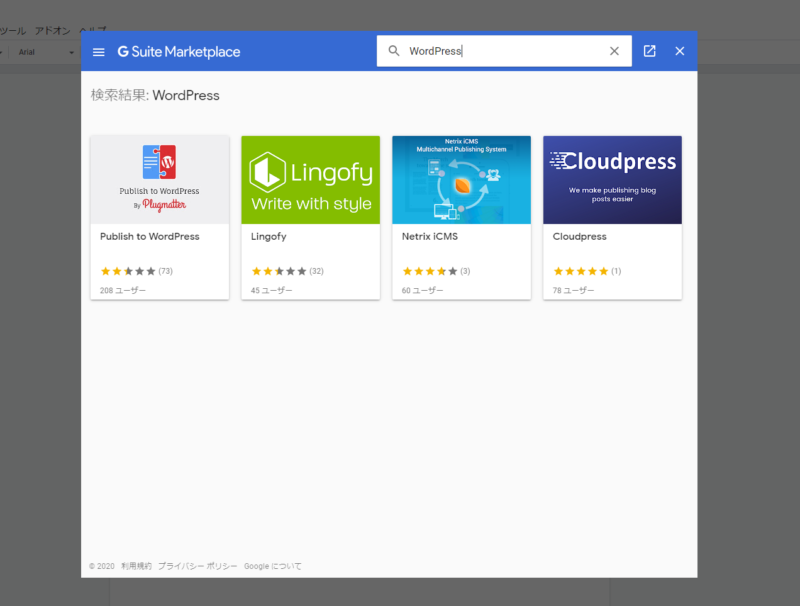Open the Cloudpress thumbnail image
The width and height of the screenshot is (800, 606).
(613, 180)
